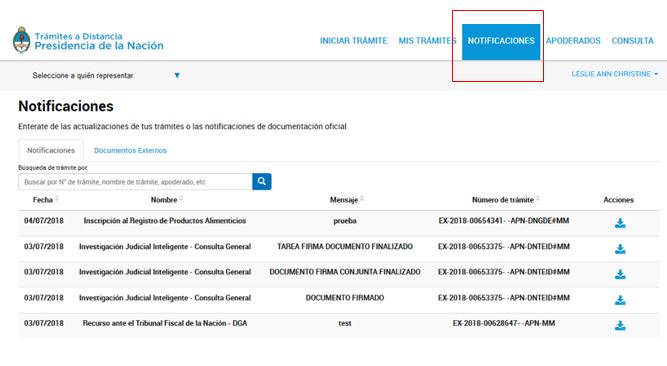Go to INICIAR TRÁMITE

pos(353,41)
